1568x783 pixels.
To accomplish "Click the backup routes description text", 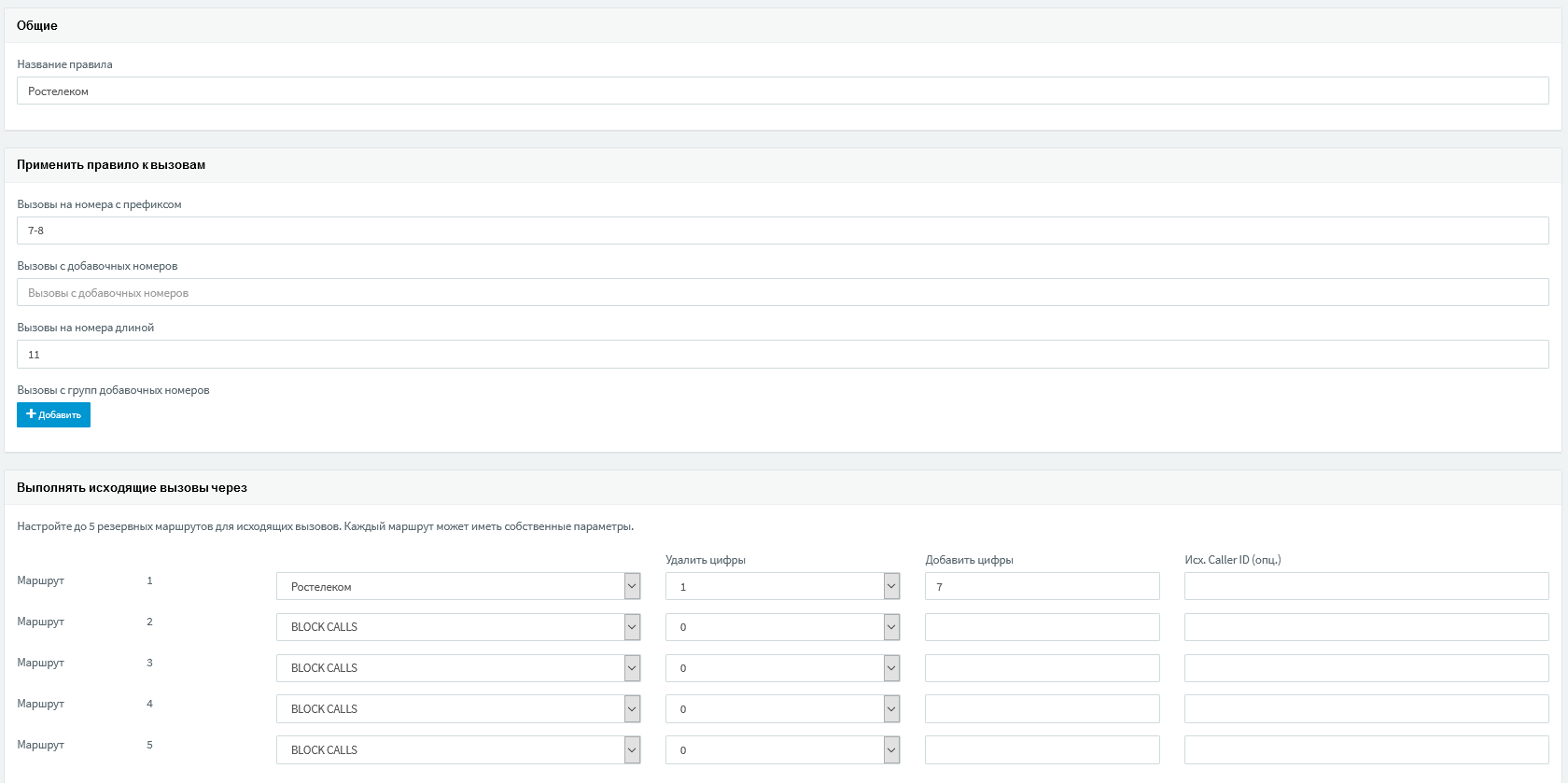I will coord(325,526).
